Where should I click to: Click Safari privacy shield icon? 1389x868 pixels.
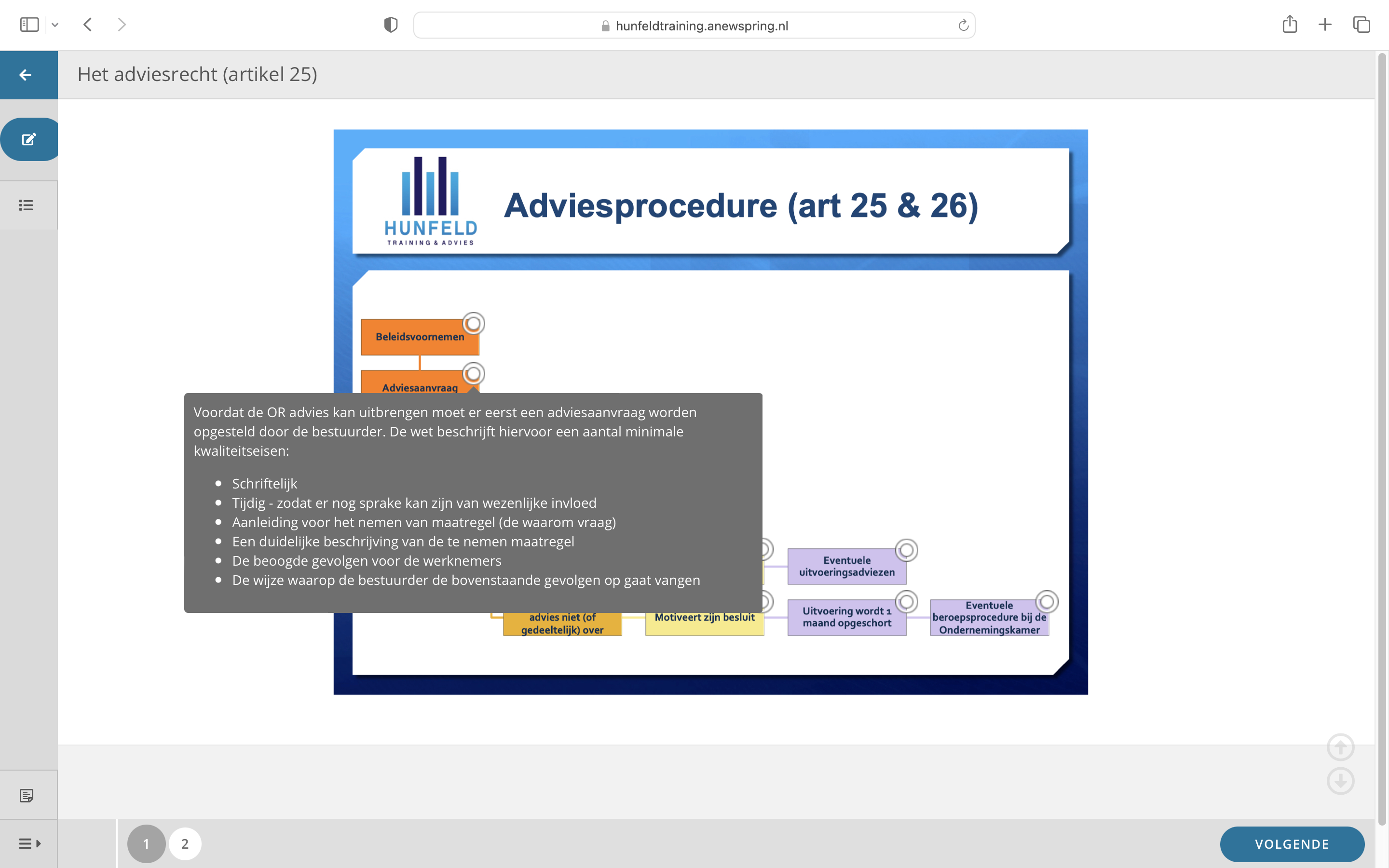click(390, 25)
